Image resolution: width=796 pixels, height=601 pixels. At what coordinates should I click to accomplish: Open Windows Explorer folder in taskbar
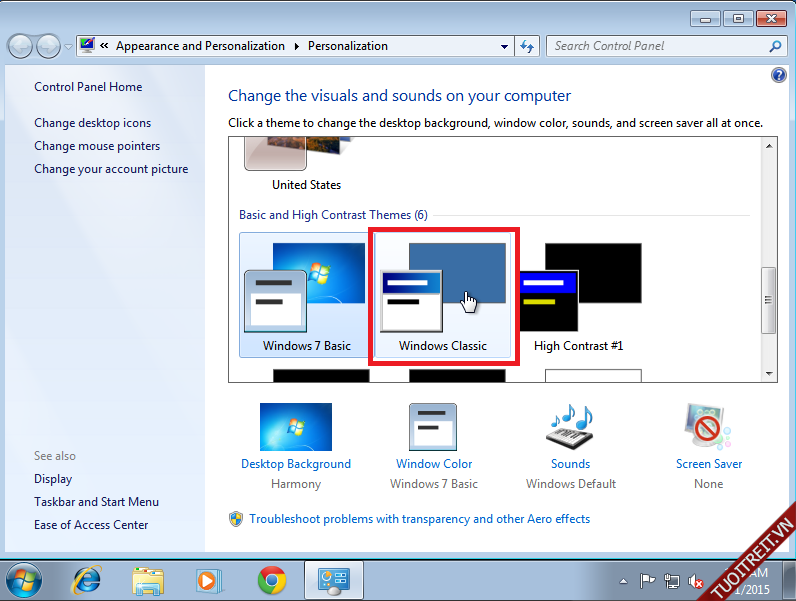(148, 580)
